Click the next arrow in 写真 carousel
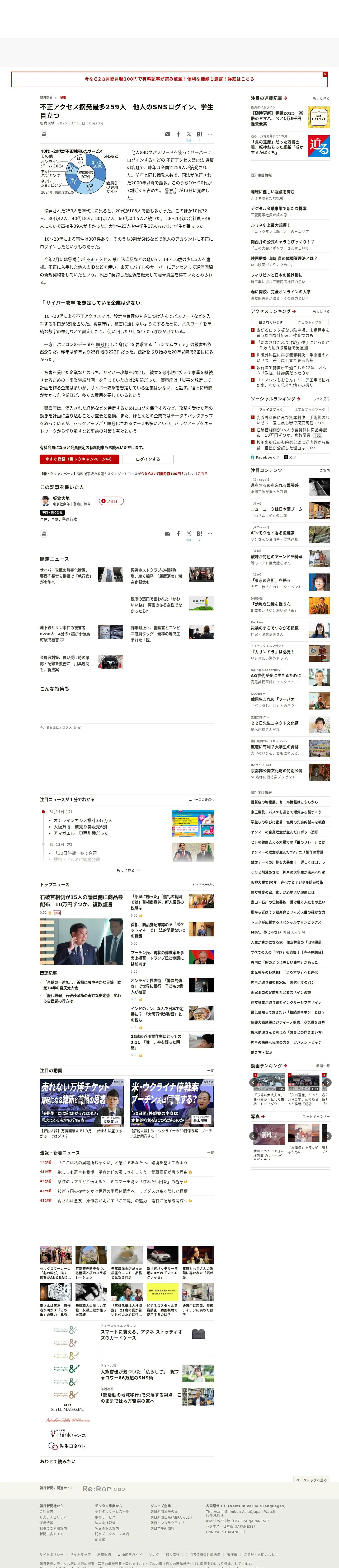 pyautogui.click(x=327, y=1136)
